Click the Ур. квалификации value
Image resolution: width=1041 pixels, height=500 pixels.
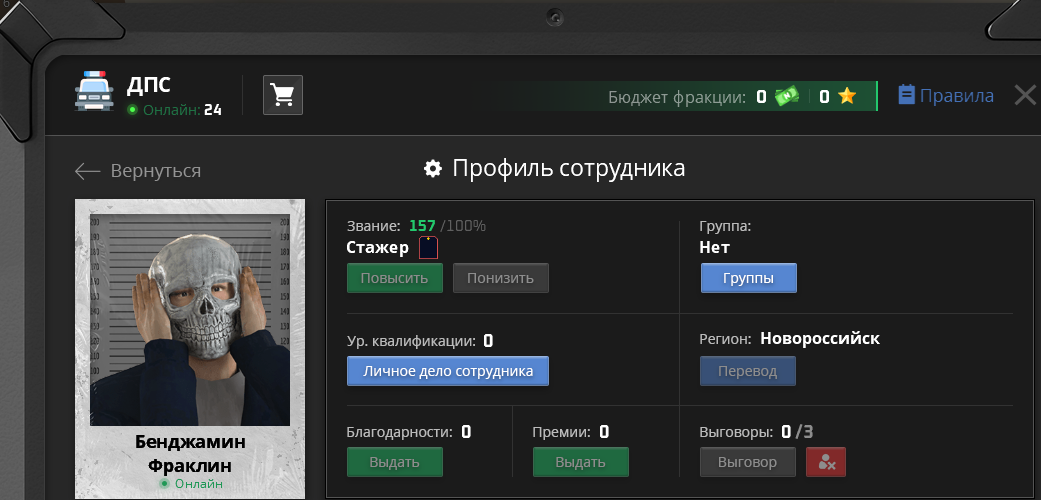click(x=488, y=341)
